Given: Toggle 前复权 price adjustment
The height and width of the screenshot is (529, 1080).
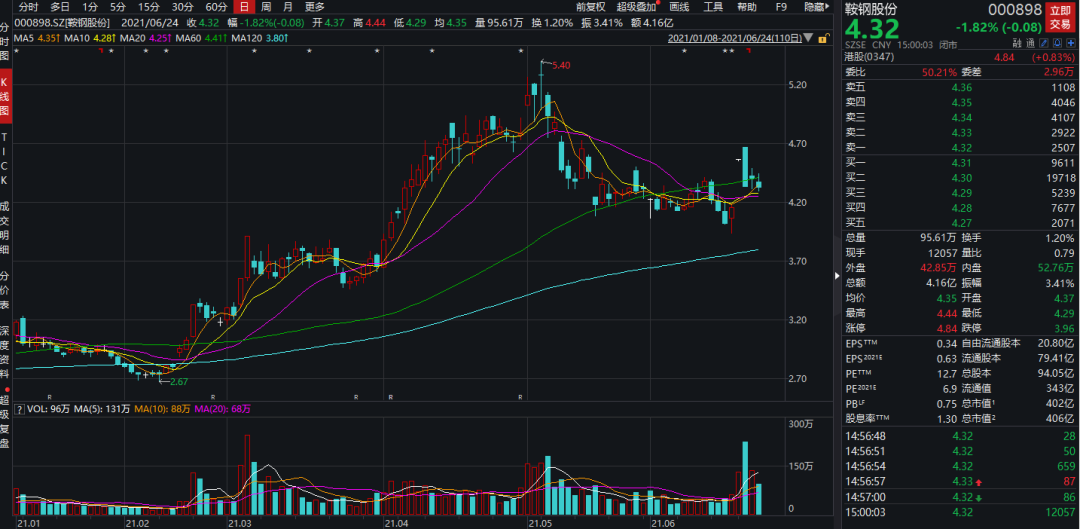Looking at the screenshot, I should tap(590, 7).
